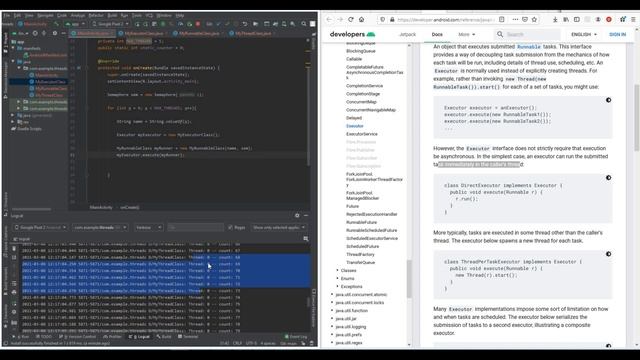Open Logcat panel settings gear
This screenshot has width=640, height=360.
pyautogui.click(x=297, y=216)
